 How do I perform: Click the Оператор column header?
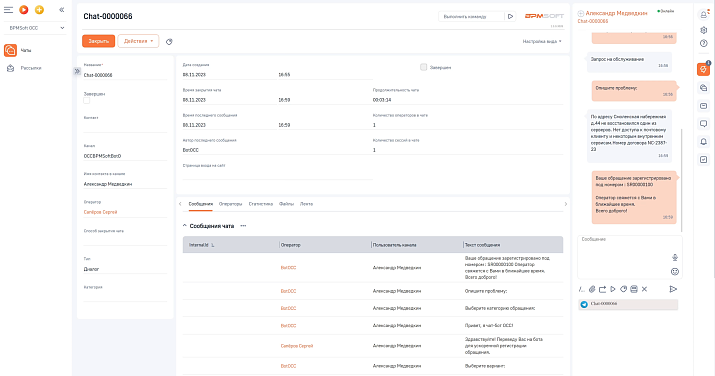click(x=290, y=245)
